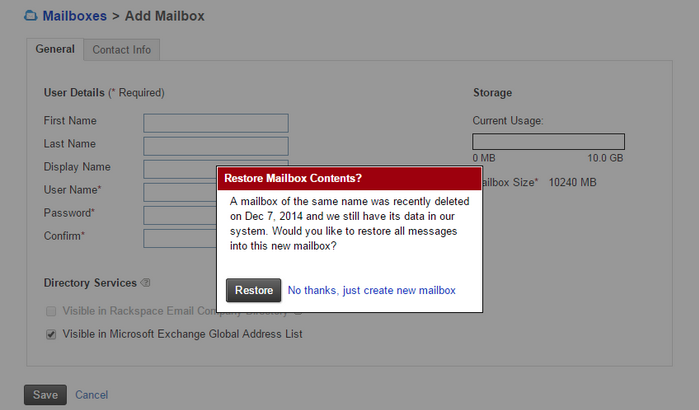Click the 10240 MB mailbox size value

click(572, 182)
